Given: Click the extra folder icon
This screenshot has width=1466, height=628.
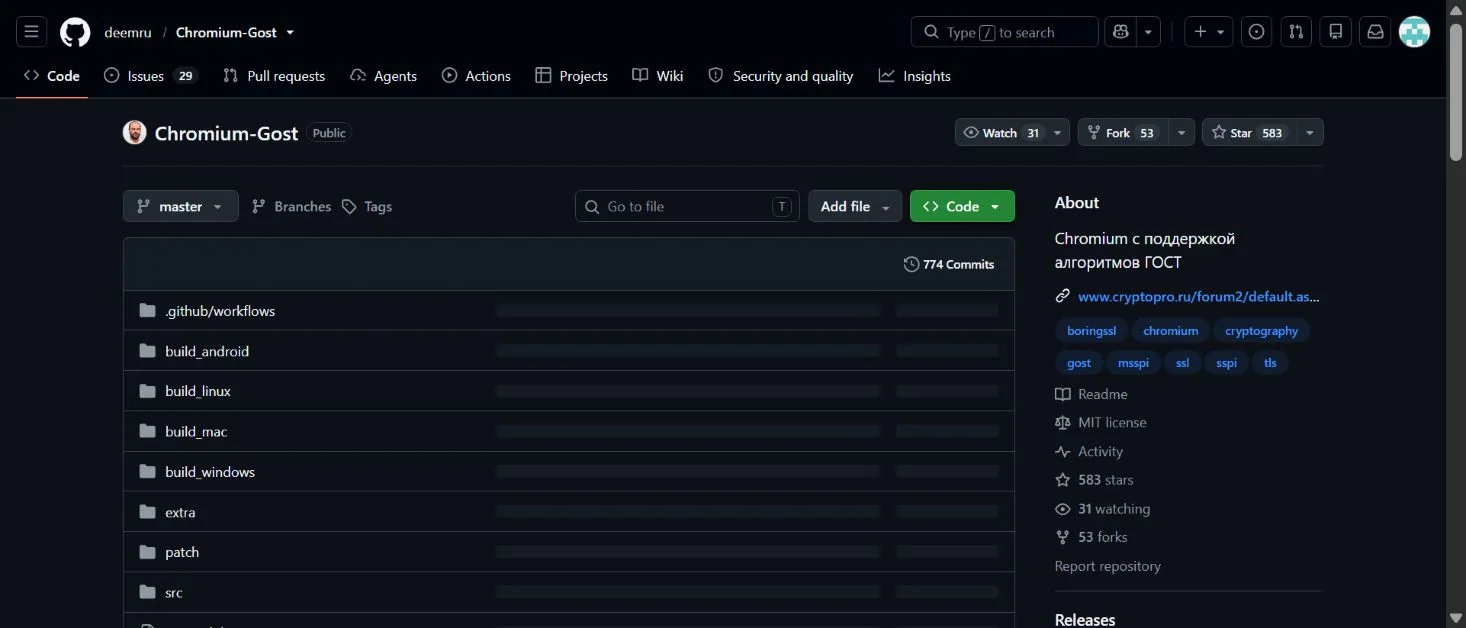Looking at the screenshot, I should 148,512.
